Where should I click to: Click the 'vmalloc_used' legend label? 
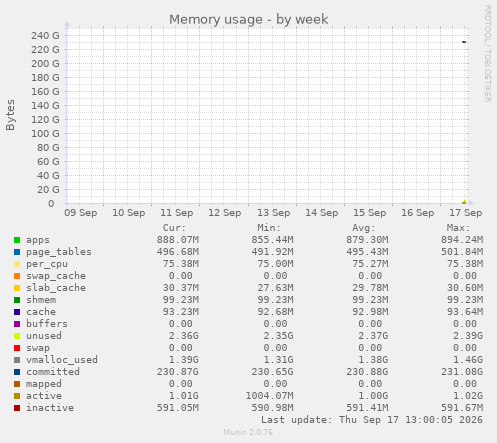coord(62,360)
